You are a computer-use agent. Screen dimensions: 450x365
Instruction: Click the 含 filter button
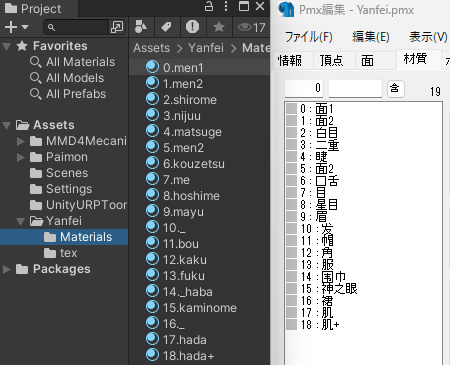[x=395, y=89]
